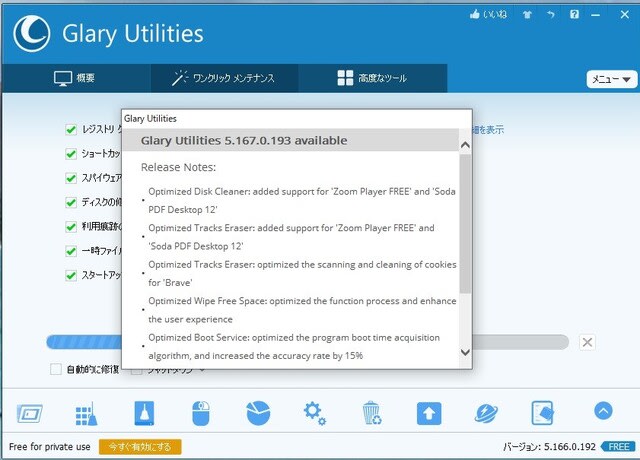
Task: Open the context menu manager mouse icon
Action: point(201,413)
